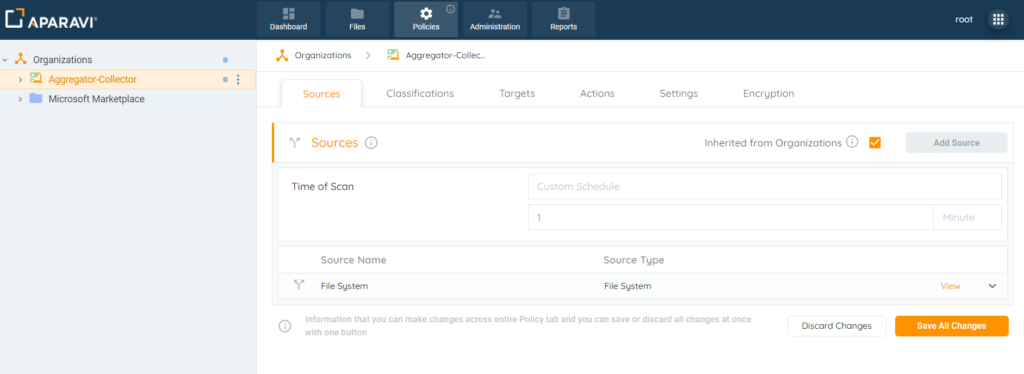This screenshot has width=1024, height=374.
Task: Click the blue status dot beside Organizations
Action: 225,59
